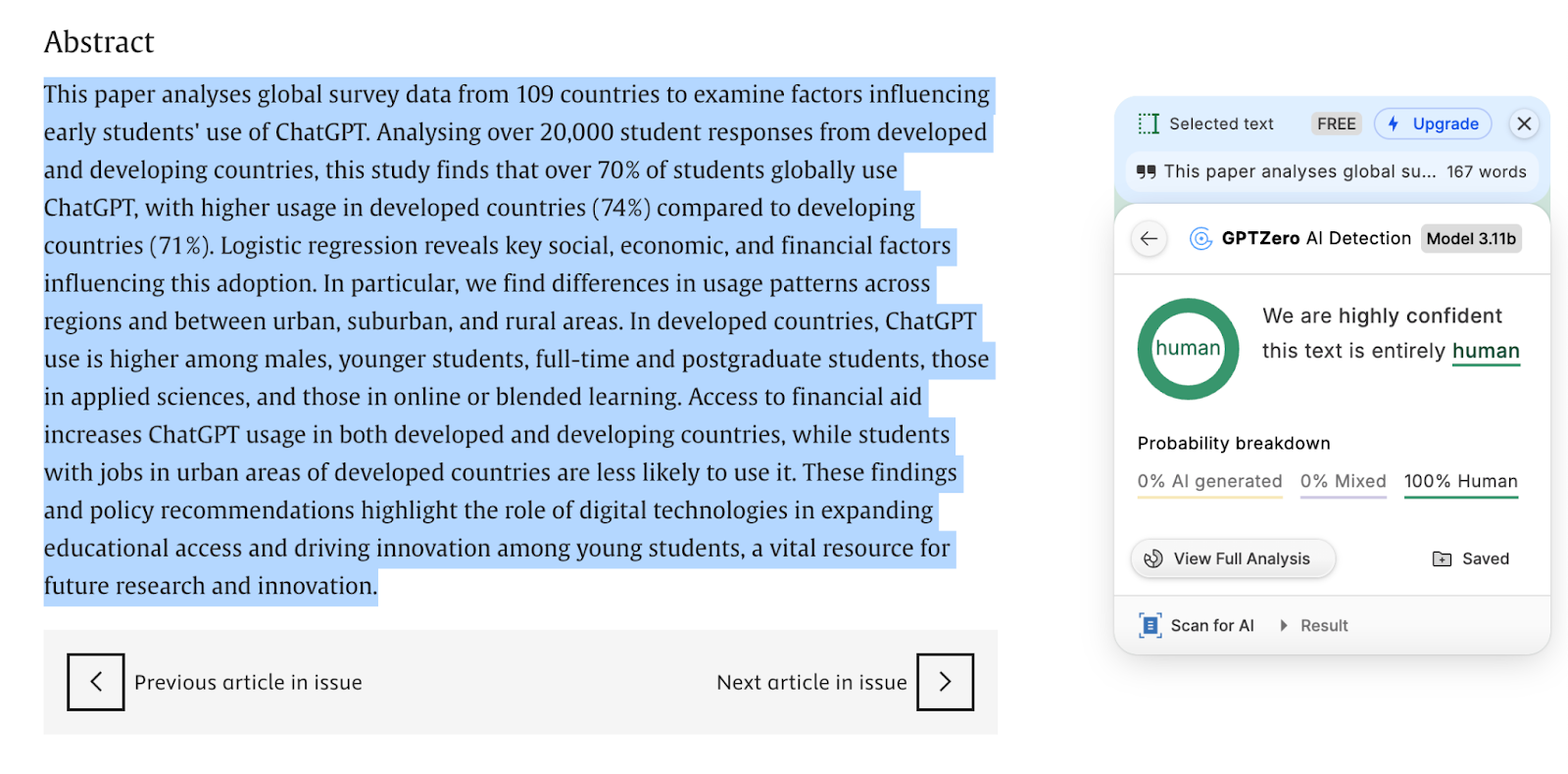Go to next article arrow box
The height and width of the screenshot is (774, 1568).
(x=945, y=682)
